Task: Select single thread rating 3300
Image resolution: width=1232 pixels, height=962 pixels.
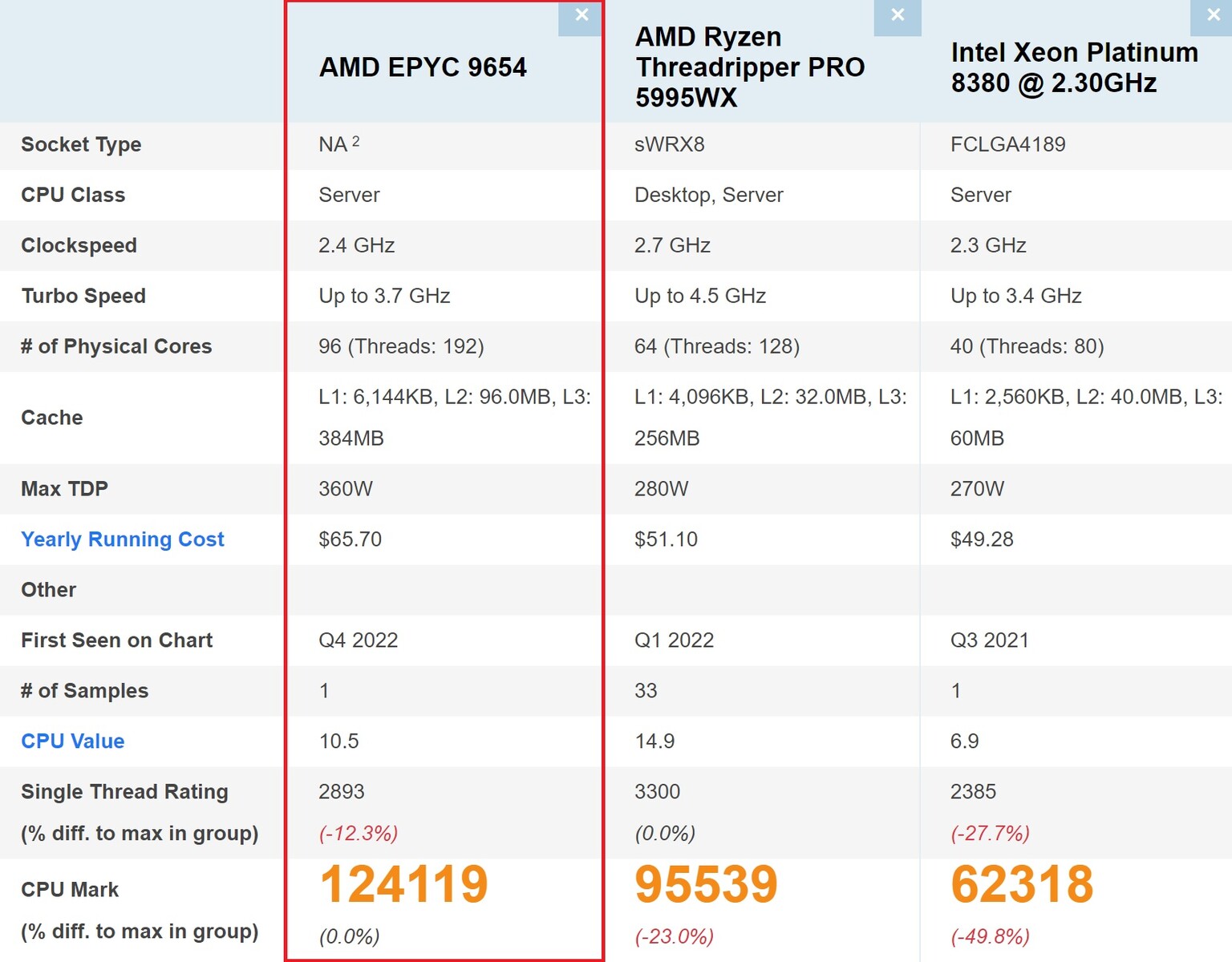Action: coord(657,792)
